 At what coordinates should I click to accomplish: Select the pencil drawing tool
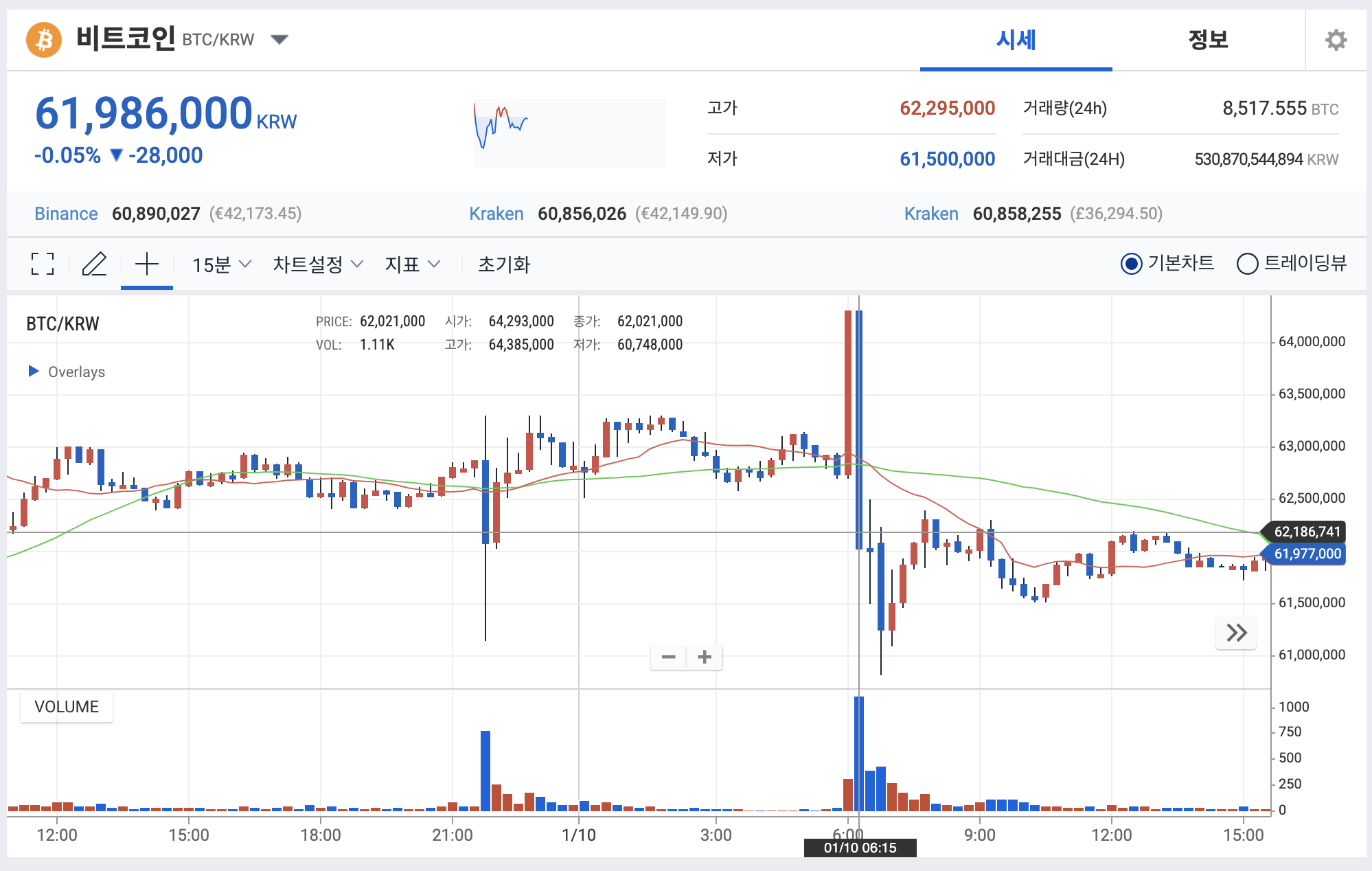pyautogui.click(x=94, y=264)
